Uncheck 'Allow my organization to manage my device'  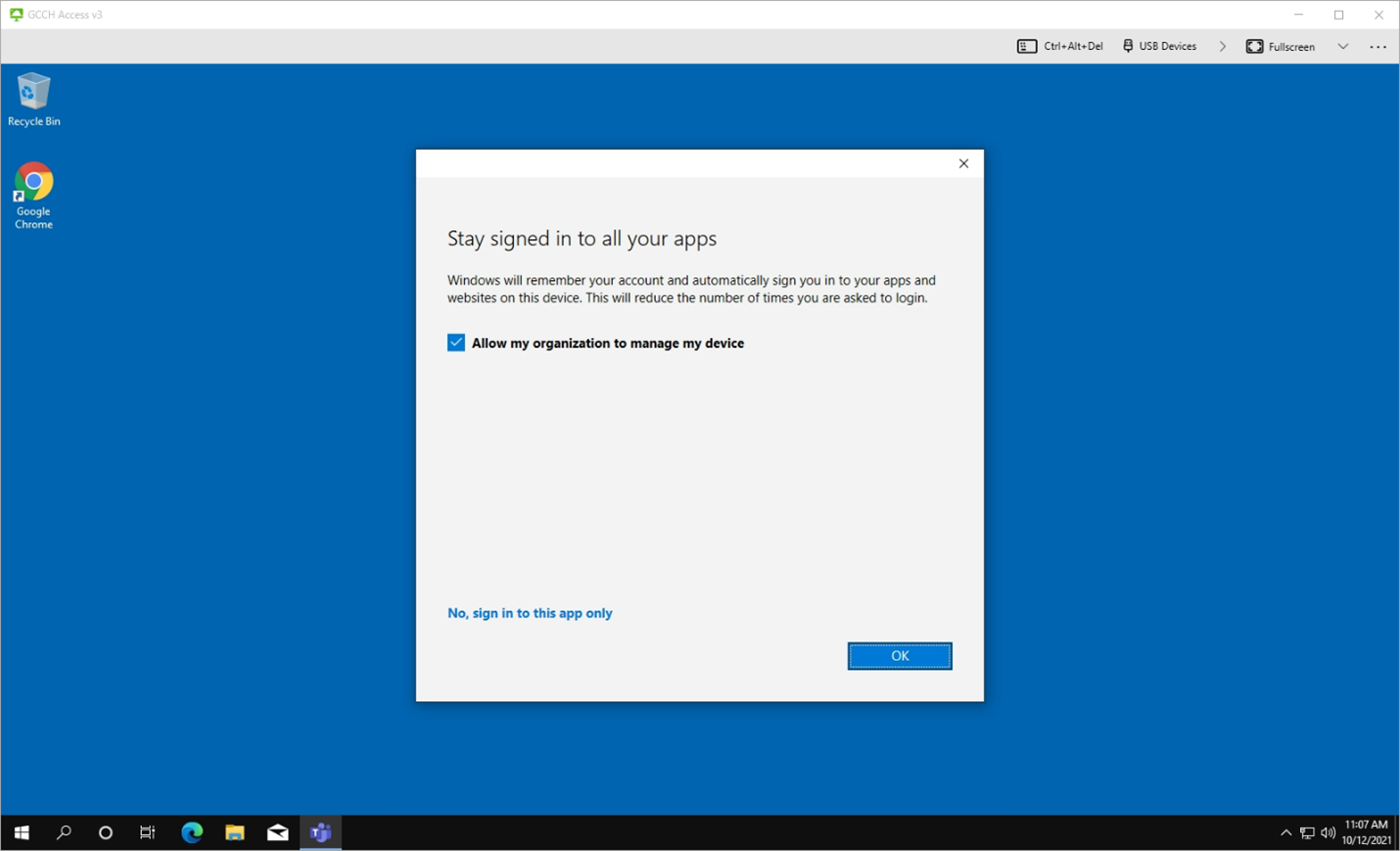pyautogui.click(x=455, y=342)
